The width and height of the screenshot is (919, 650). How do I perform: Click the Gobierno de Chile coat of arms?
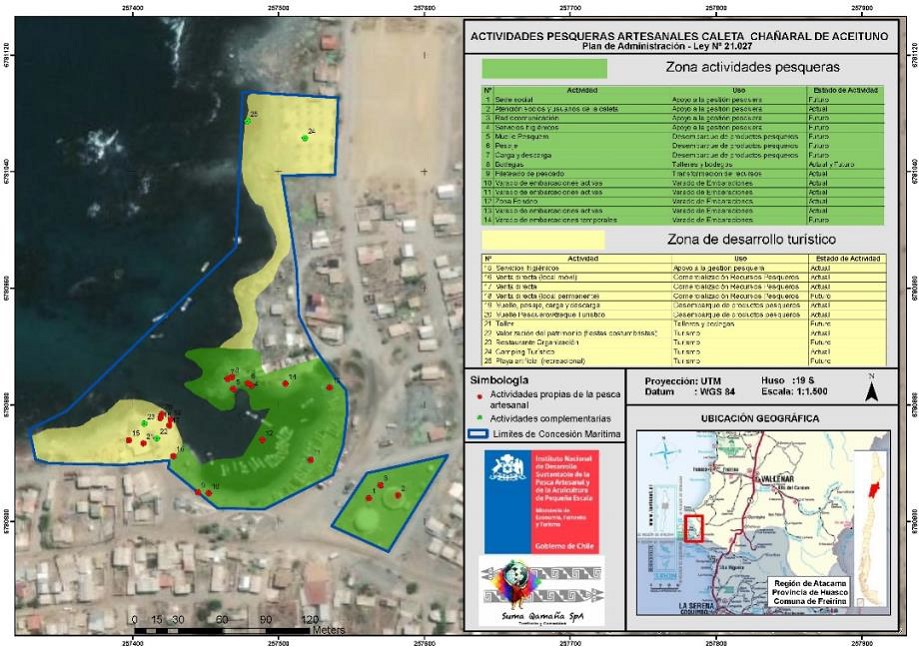pos(508,469)
